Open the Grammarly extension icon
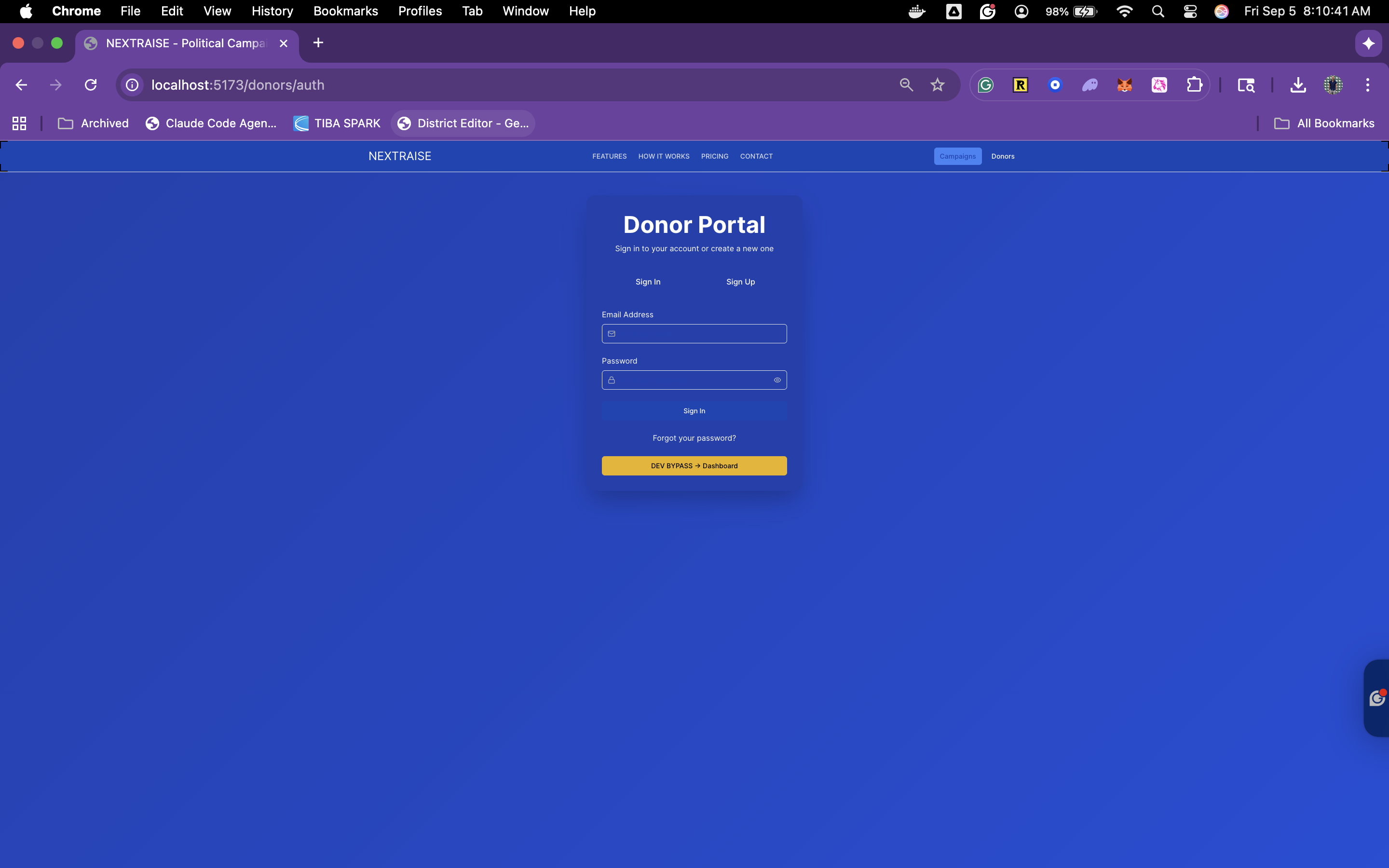 985,85
